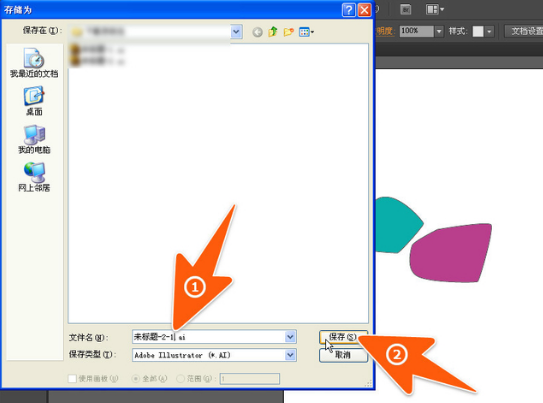Open 我最近的文档 in the places bar

34,63
